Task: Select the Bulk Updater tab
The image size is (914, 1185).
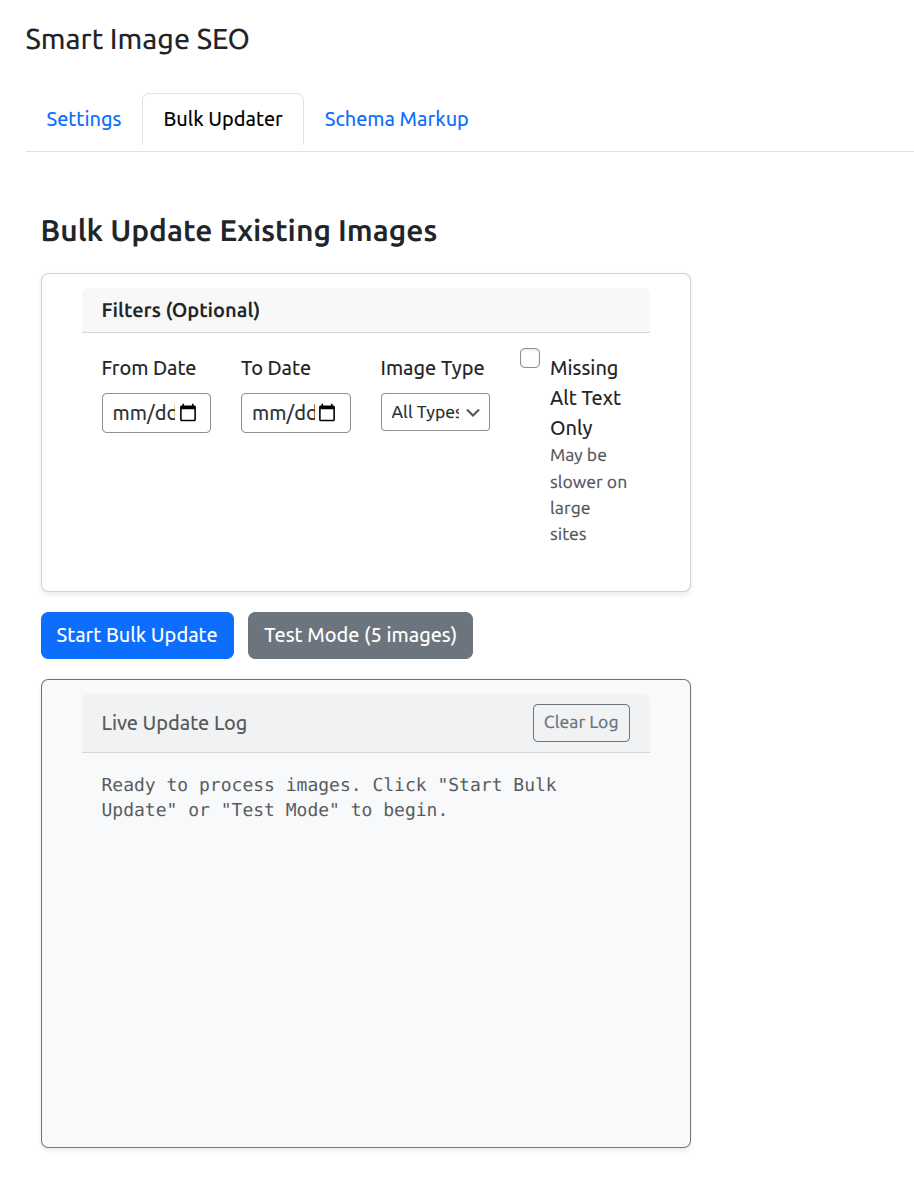Action: 223,119
